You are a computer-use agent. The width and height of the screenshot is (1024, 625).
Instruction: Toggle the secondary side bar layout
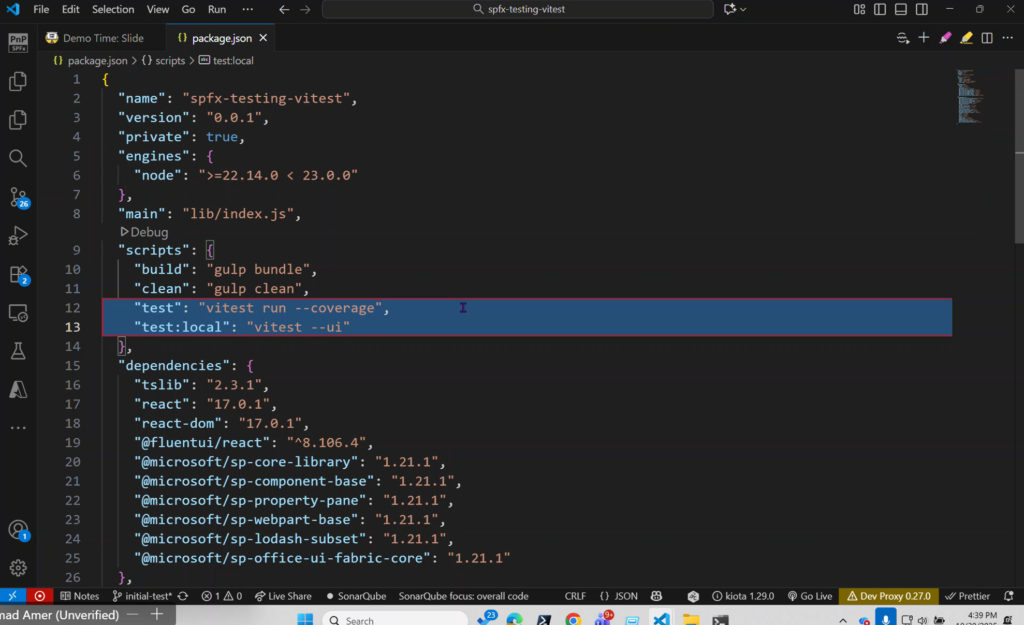923,9
